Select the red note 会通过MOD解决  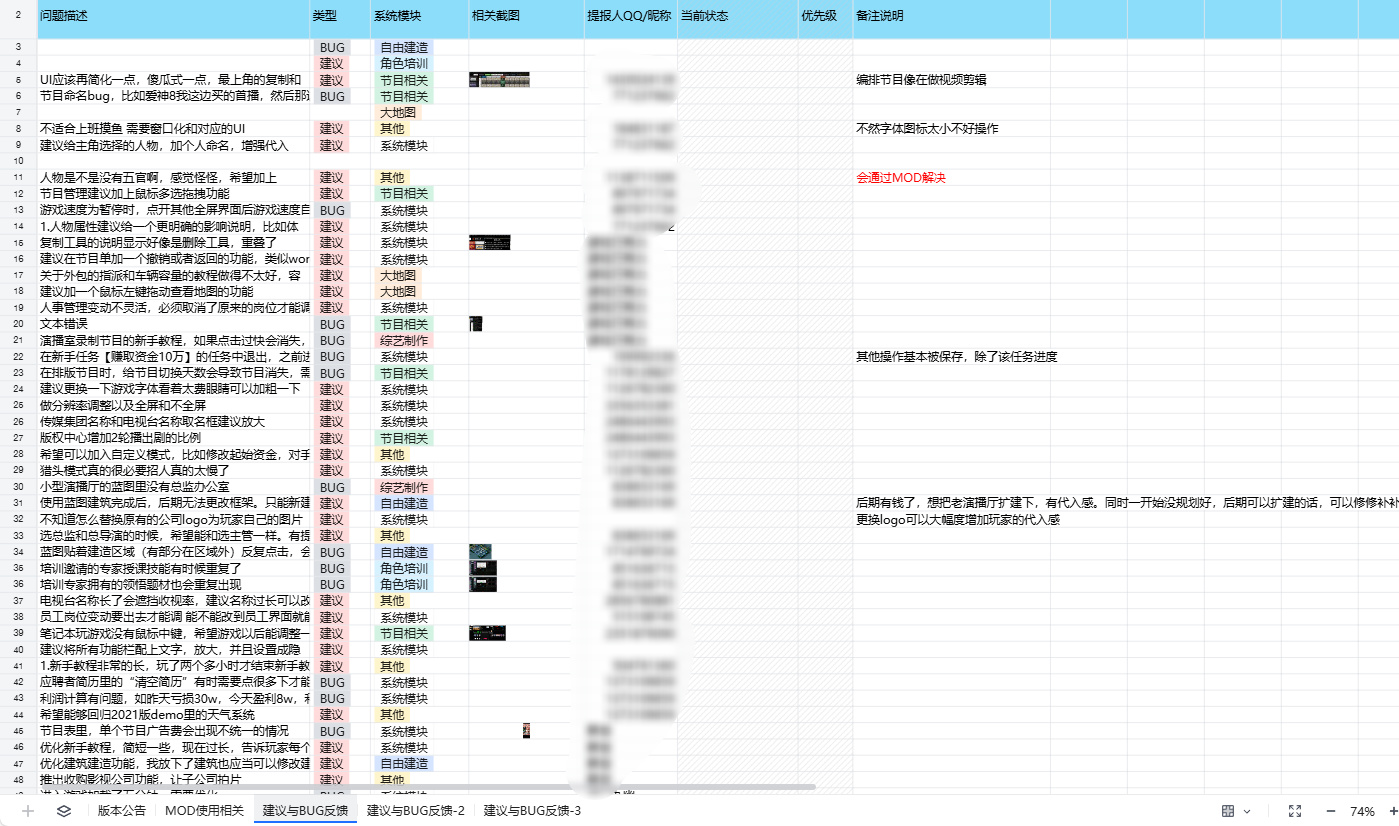pyautogui.click(x=901, y=178)
